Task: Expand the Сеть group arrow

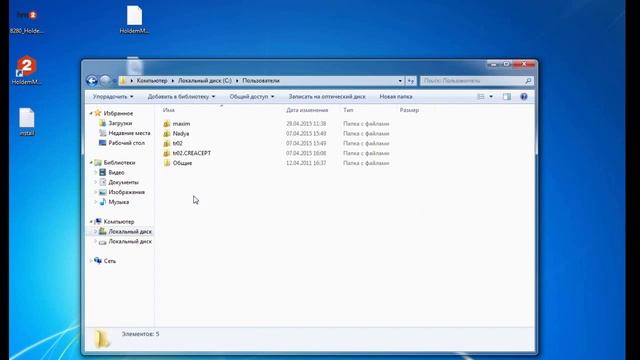Action: point(91,261)
